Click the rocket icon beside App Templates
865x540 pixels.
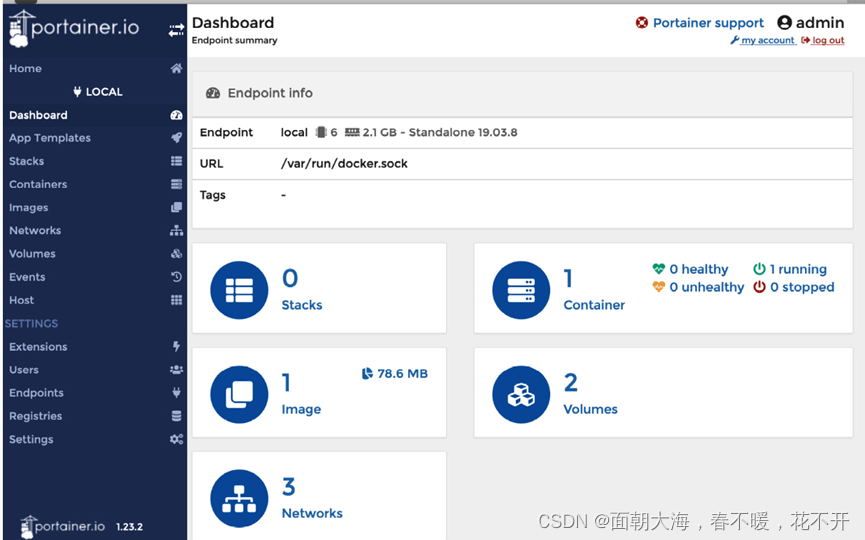[x=176, y=138]
